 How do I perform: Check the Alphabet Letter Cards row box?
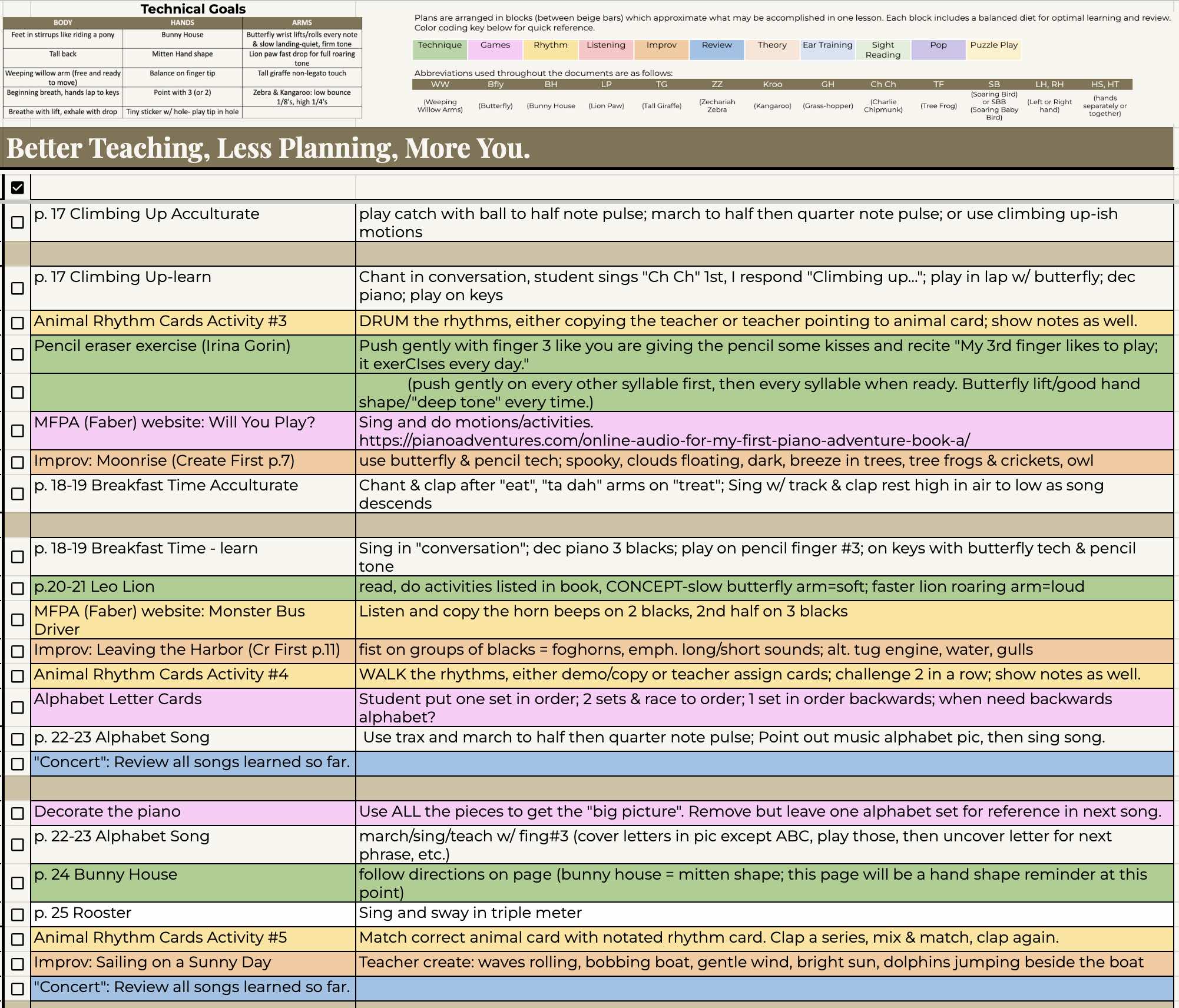pos(18,707)
